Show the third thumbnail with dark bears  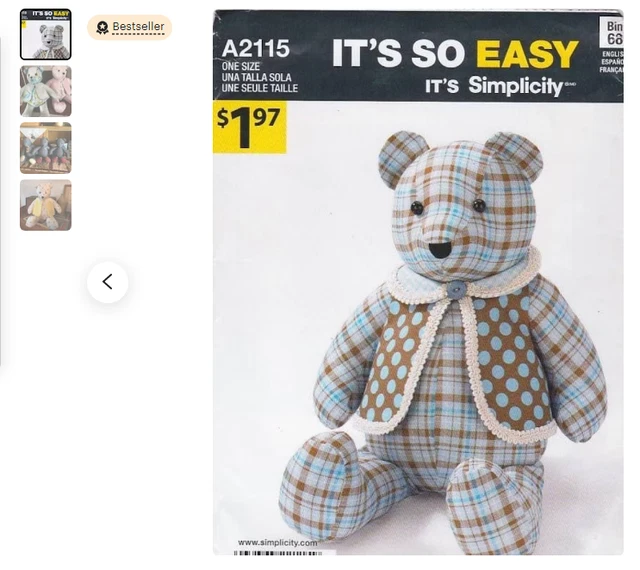(x=46, y=148)
